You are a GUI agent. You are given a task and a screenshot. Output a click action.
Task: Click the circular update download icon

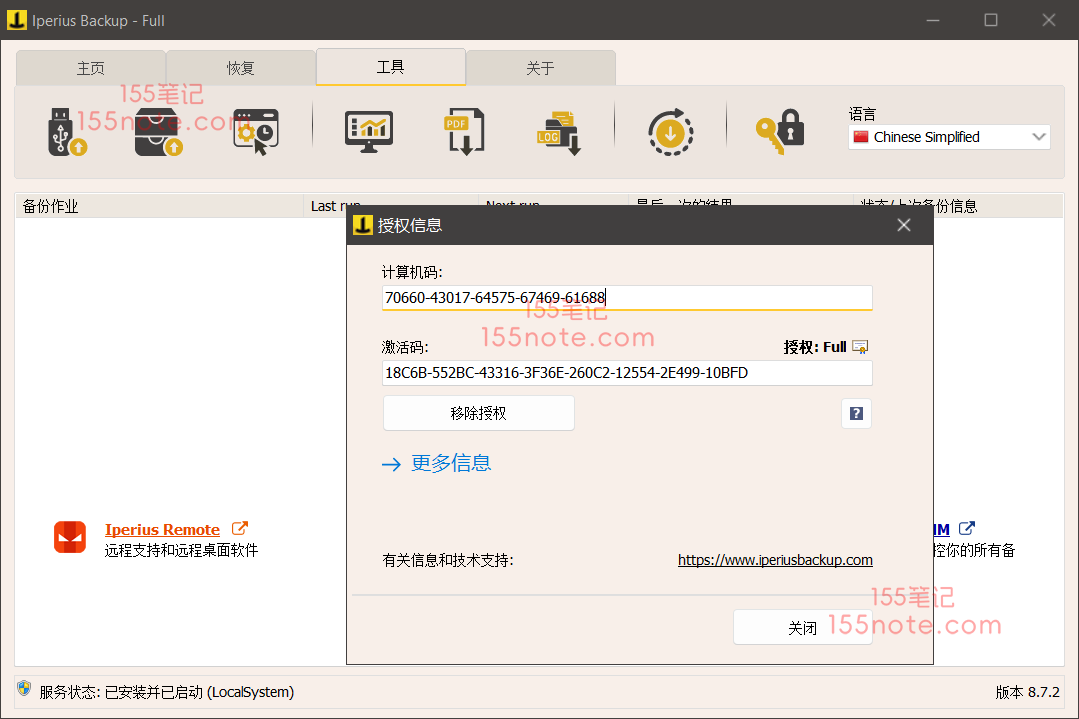670,131
